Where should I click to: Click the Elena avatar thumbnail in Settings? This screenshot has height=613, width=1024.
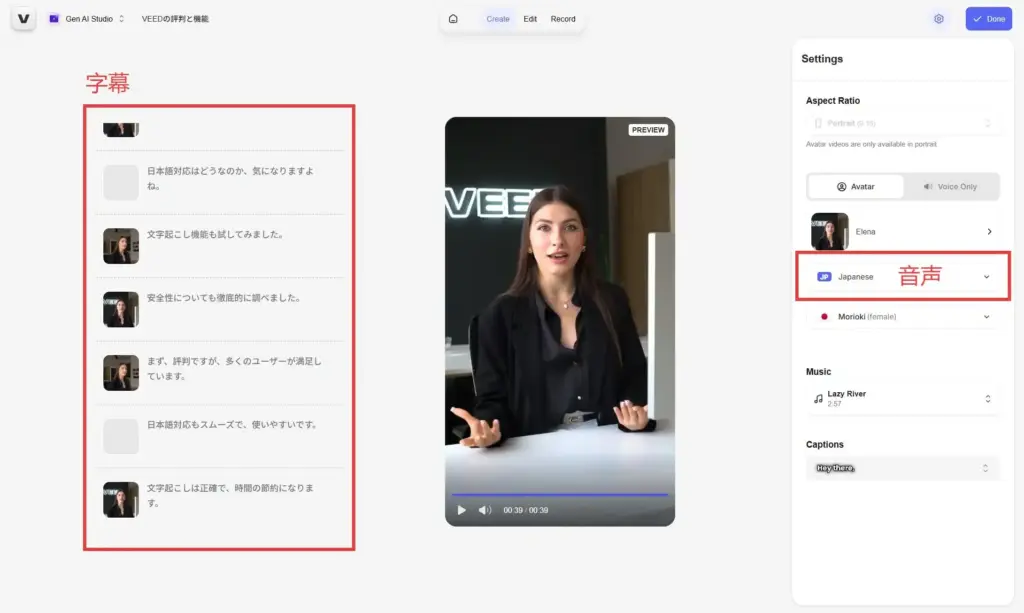829,232
